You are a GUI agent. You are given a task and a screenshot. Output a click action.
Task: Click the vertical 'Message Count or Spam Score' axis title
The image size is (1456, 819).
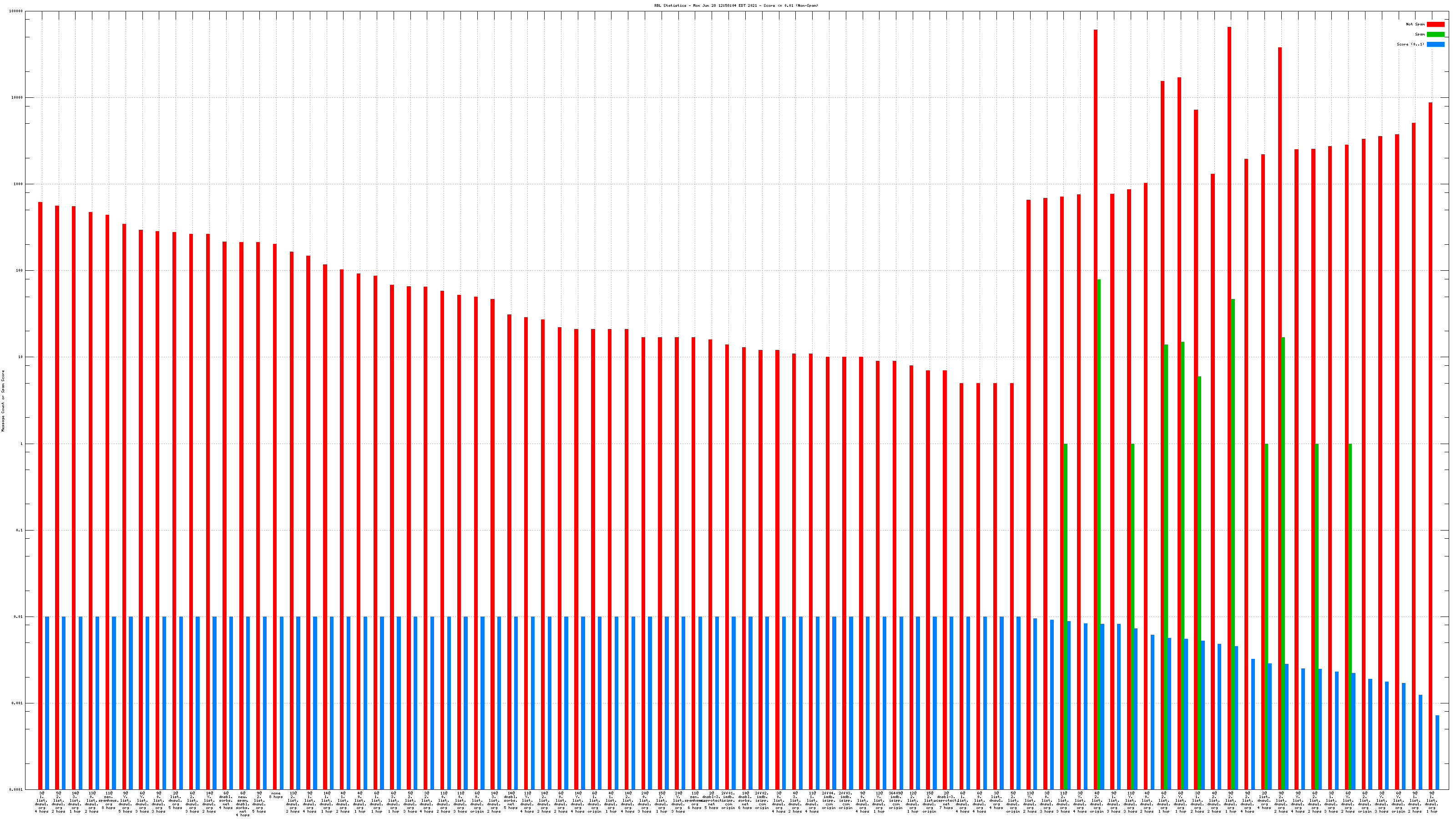pos(3,401)
